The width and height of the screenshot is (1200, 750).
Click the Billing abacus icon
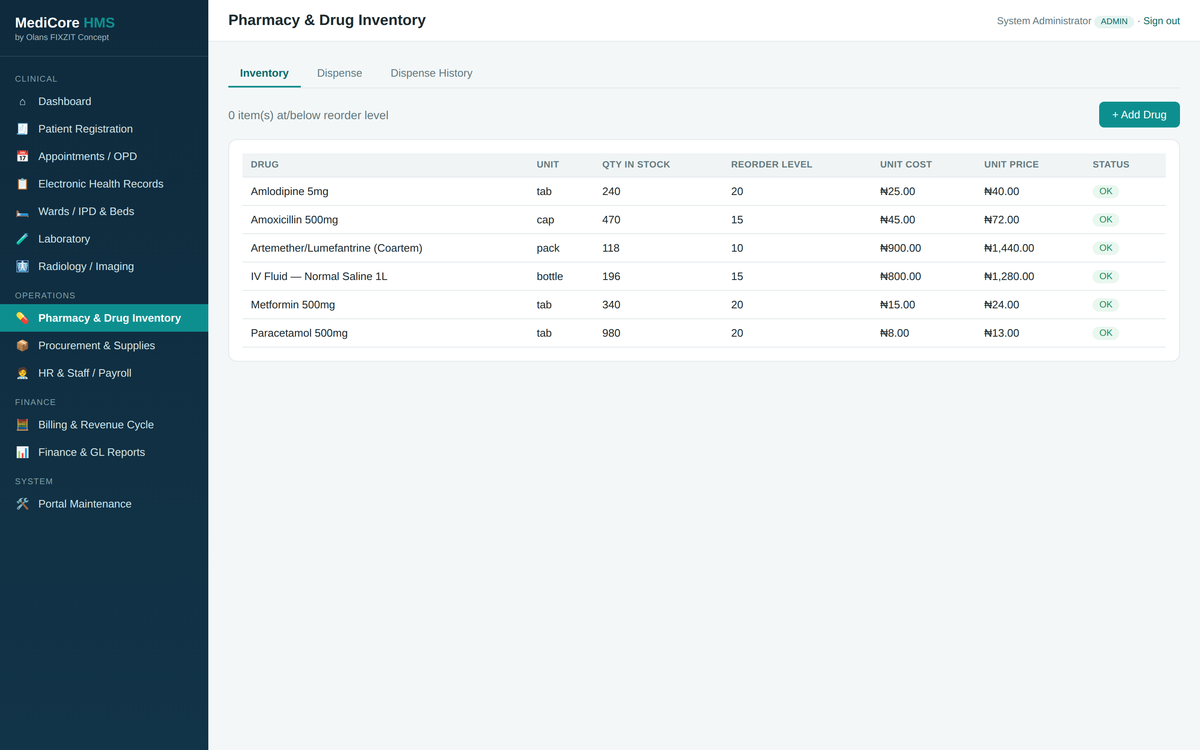[x=22, y=425]
